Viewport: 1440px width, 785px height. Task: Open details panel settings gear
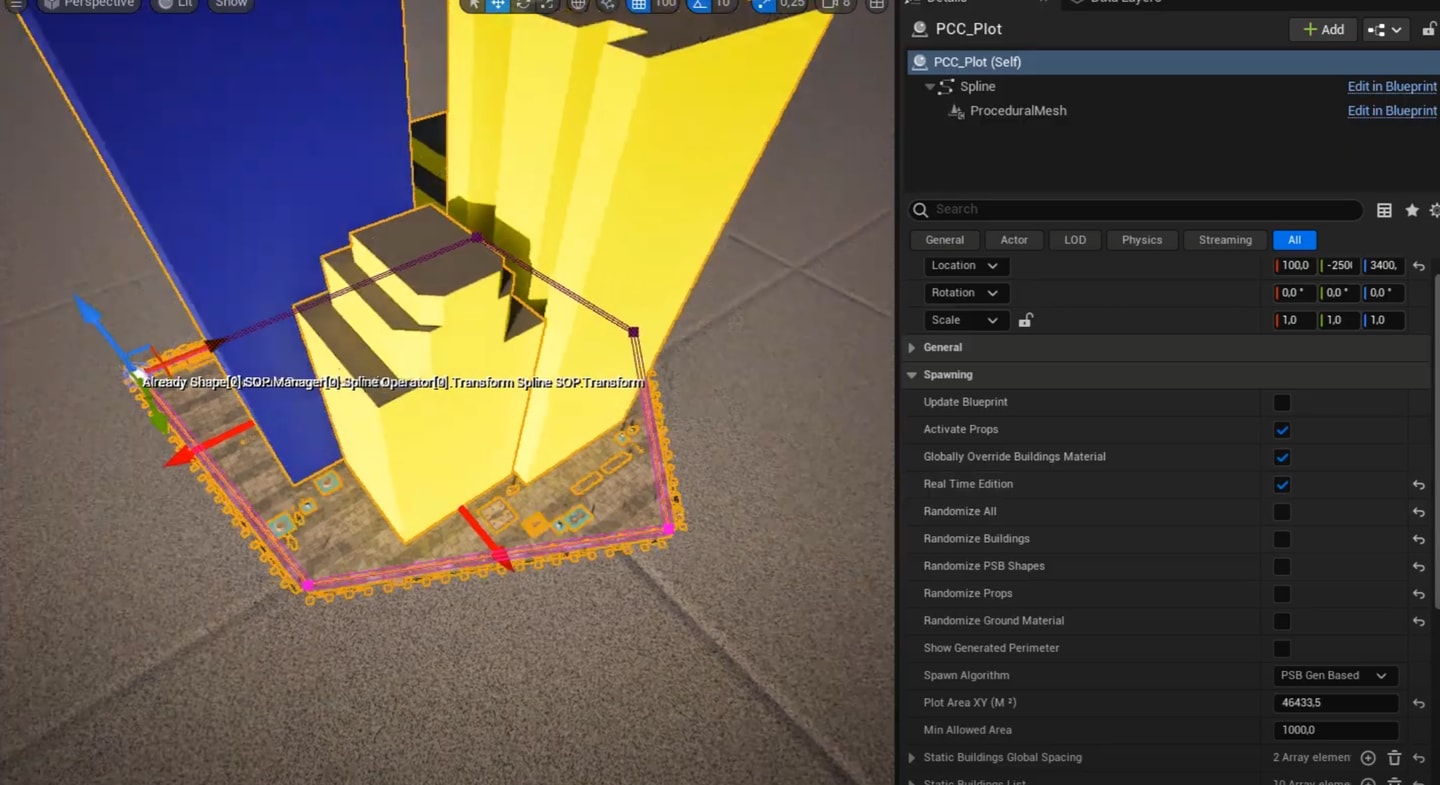pyautogui.click(x=1435, y=210)
